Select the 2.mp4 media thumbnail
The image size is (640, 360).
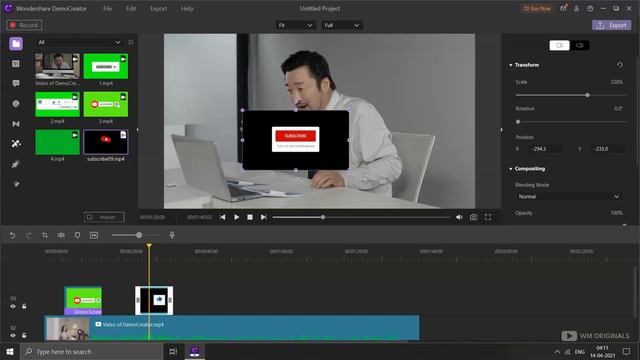pos(57,104)
